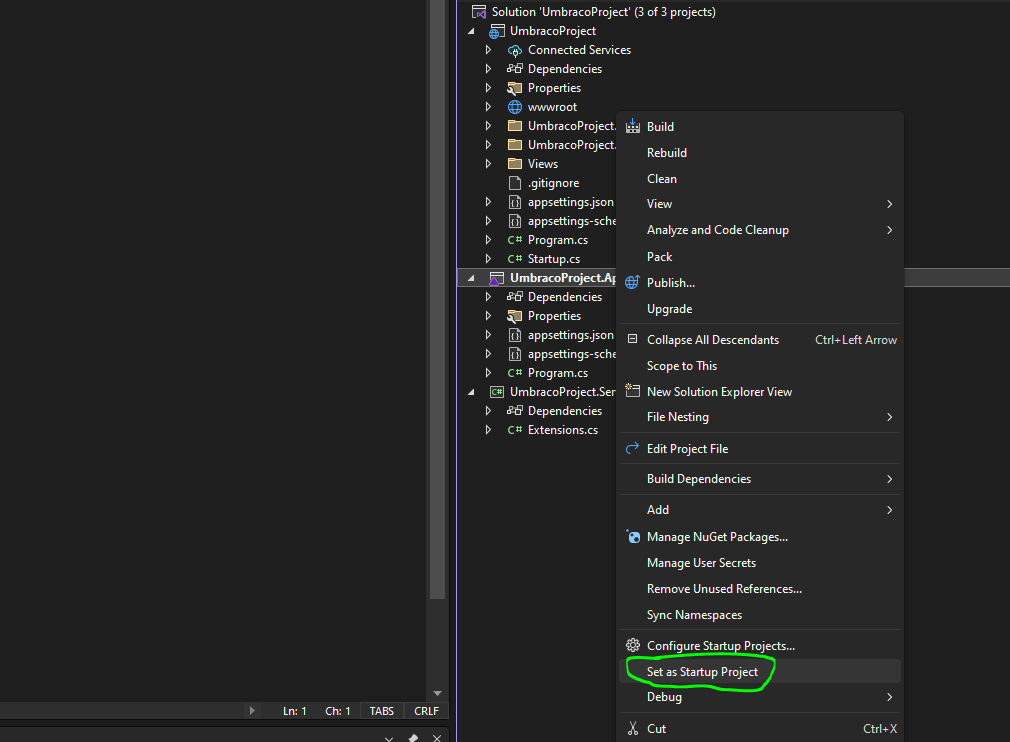The height and width of the screenshot is (742, 1010).
Task: Open the View submenu arrow
Action: (890, 204)
